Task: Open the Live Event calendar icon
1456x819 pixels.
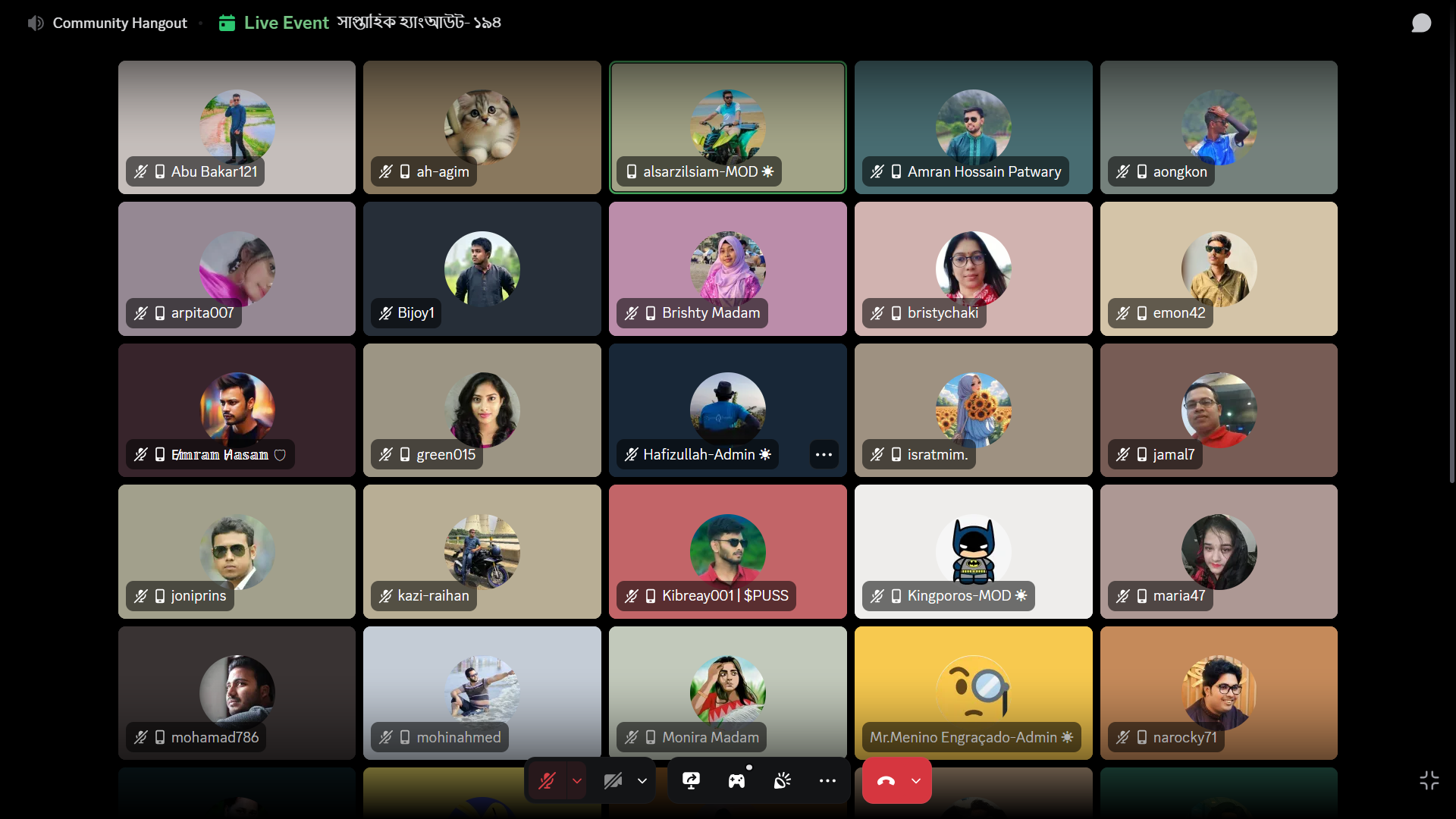Action: tap(227, 23)
